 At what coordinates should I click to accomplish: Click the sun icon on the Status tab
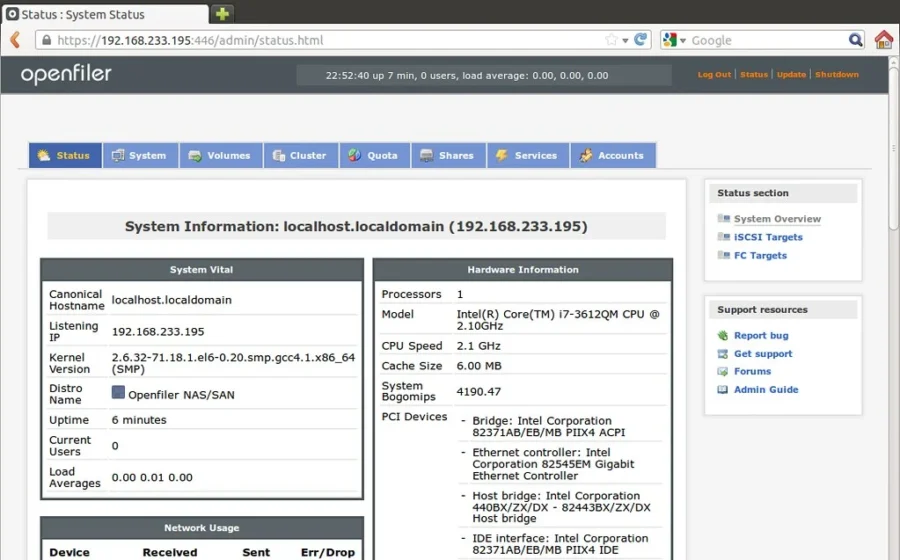[44, 155]
